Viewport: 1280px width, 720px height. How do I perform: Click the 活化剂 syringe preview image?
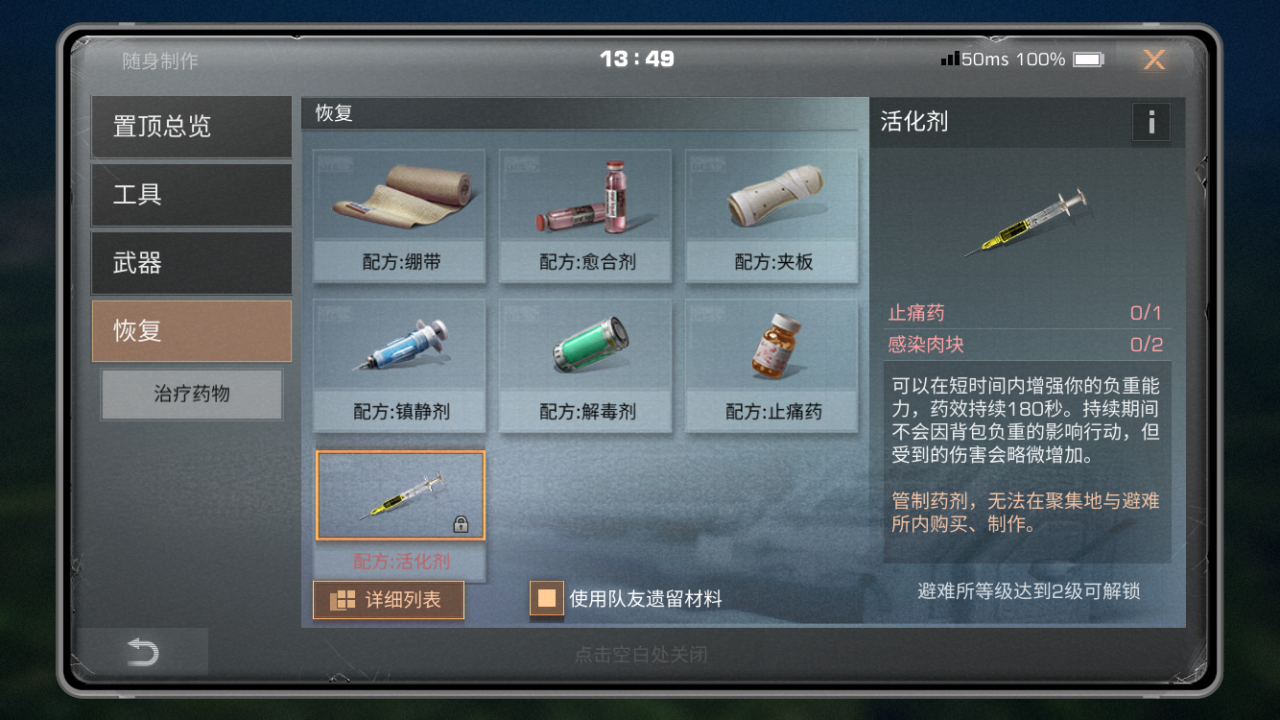(x=1026, y=222)
